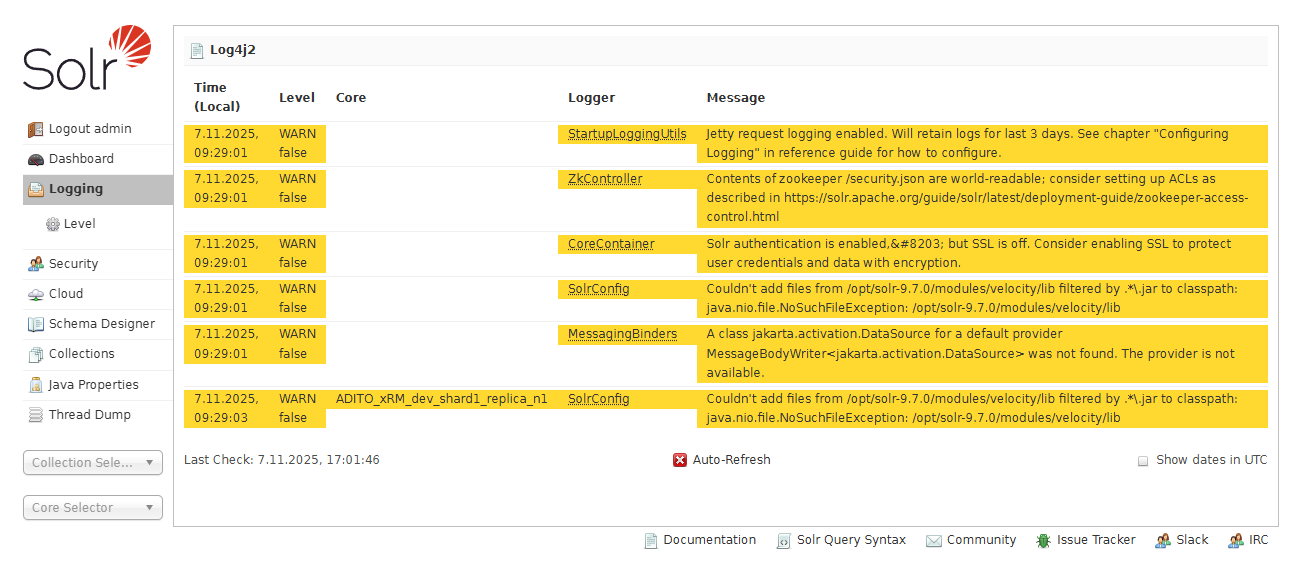Image resolution: width=1293 pixels, height=569 pixels.
Task: Open the Schema Designer page
Action: coord(98,324)
